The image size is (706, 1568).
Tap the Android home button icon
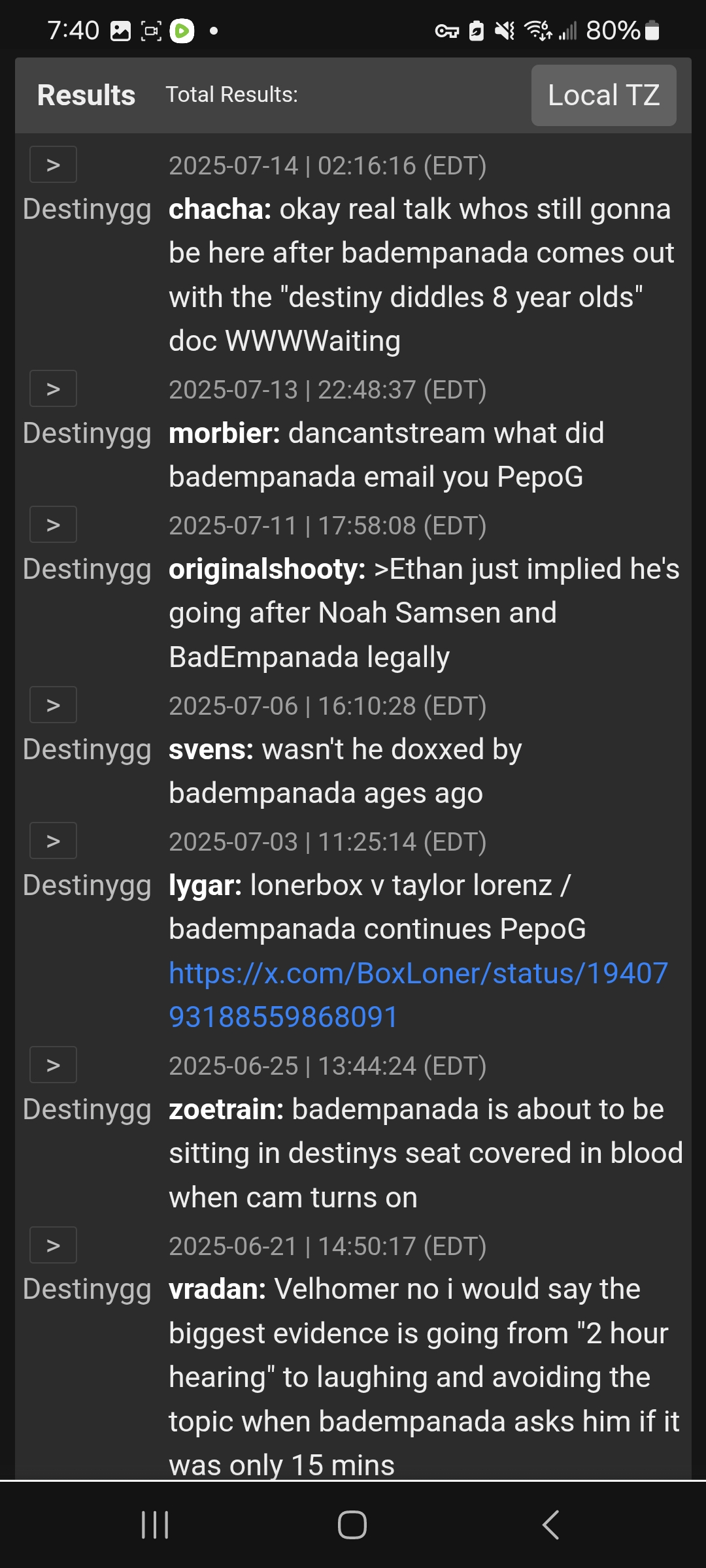(x=352, y=1525)
